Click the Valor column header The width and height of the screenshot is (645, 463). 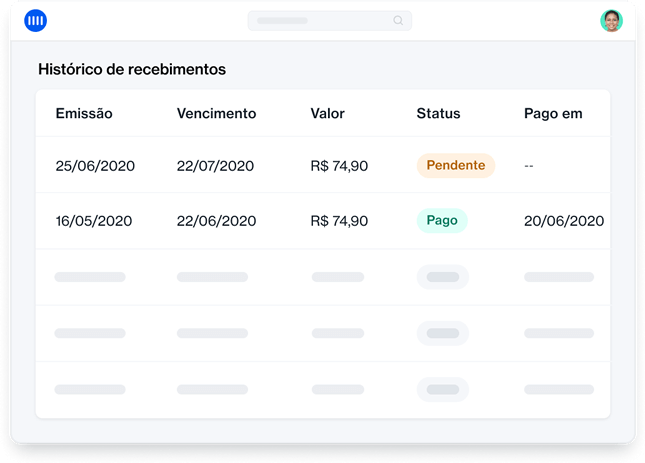pyautogui.click(x=327, y=114)
